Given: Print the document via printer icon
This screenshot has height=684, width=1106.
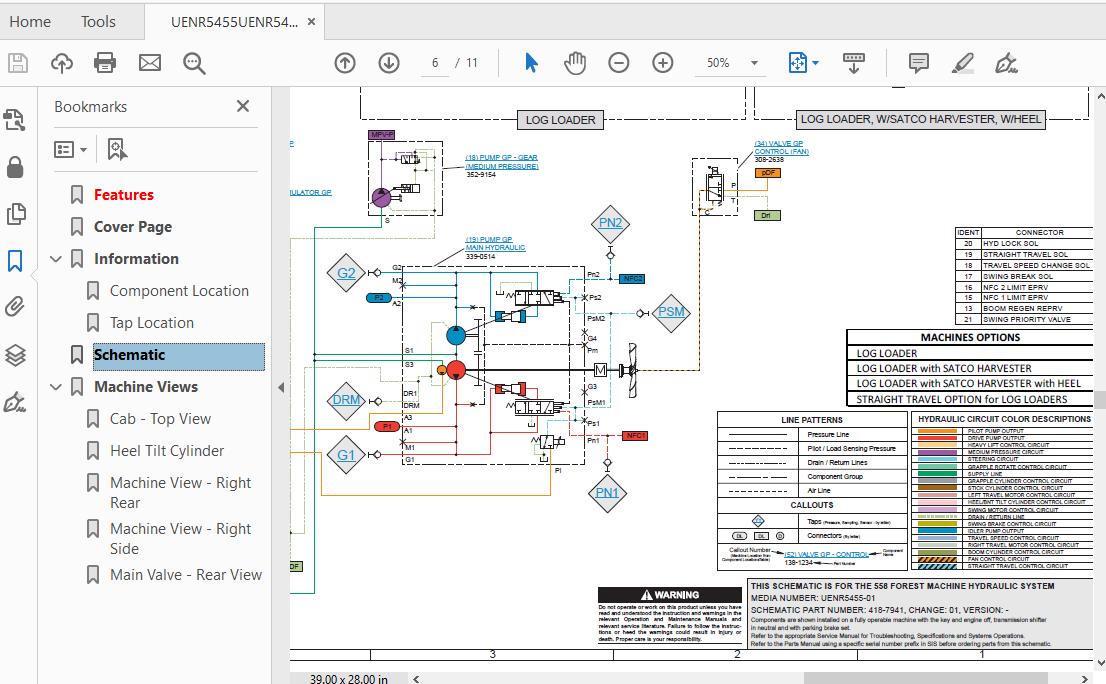Looking at the screenshot, I should coord(105,63).
